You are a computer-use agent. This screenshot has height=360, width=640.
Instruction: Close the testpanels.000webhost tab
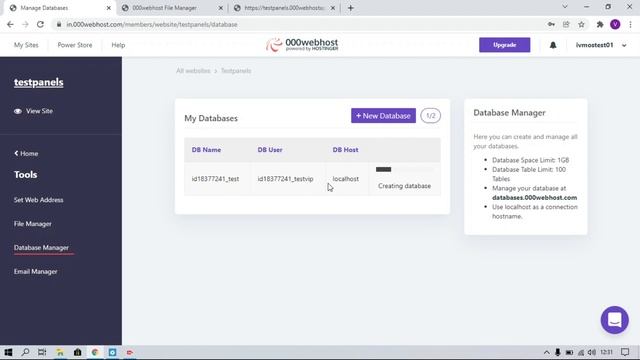tap(333, 8)
